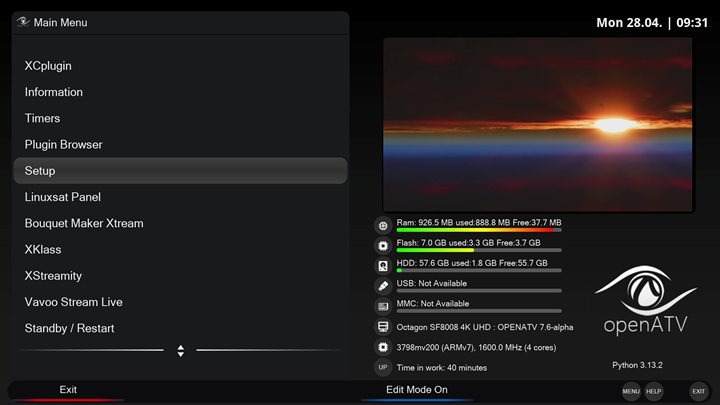The width and height of the screenshot is (720, 405).
Task: Click the 'Main Menu' title text
Action: coord(60,22)
